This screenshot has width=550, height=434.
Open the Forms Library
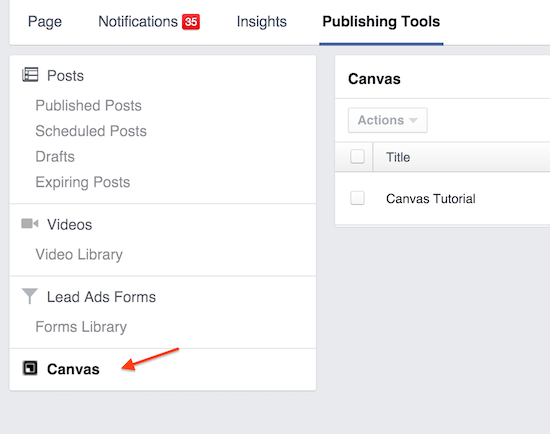81,327
